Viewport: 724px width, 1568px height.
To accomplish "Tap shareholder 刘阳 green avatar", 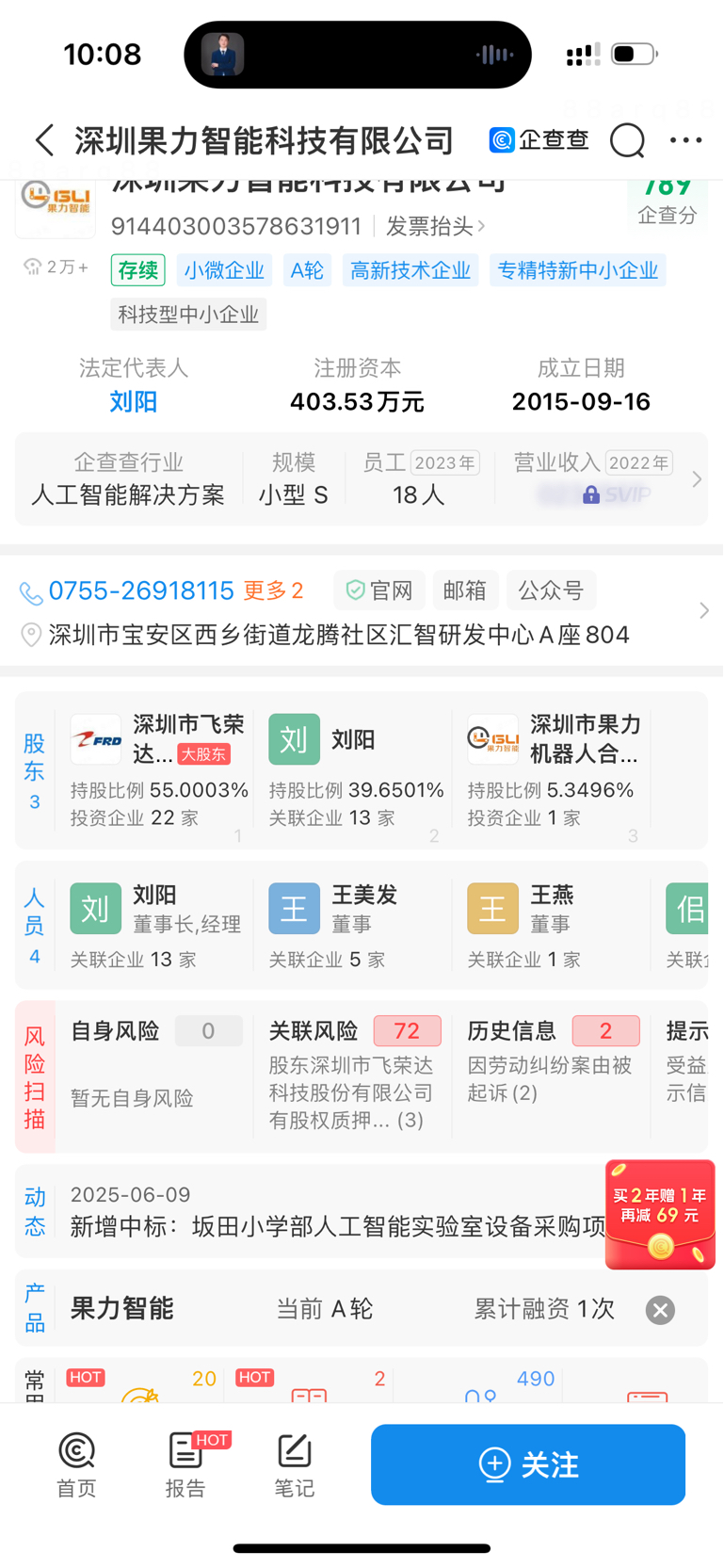I will 295,739.
